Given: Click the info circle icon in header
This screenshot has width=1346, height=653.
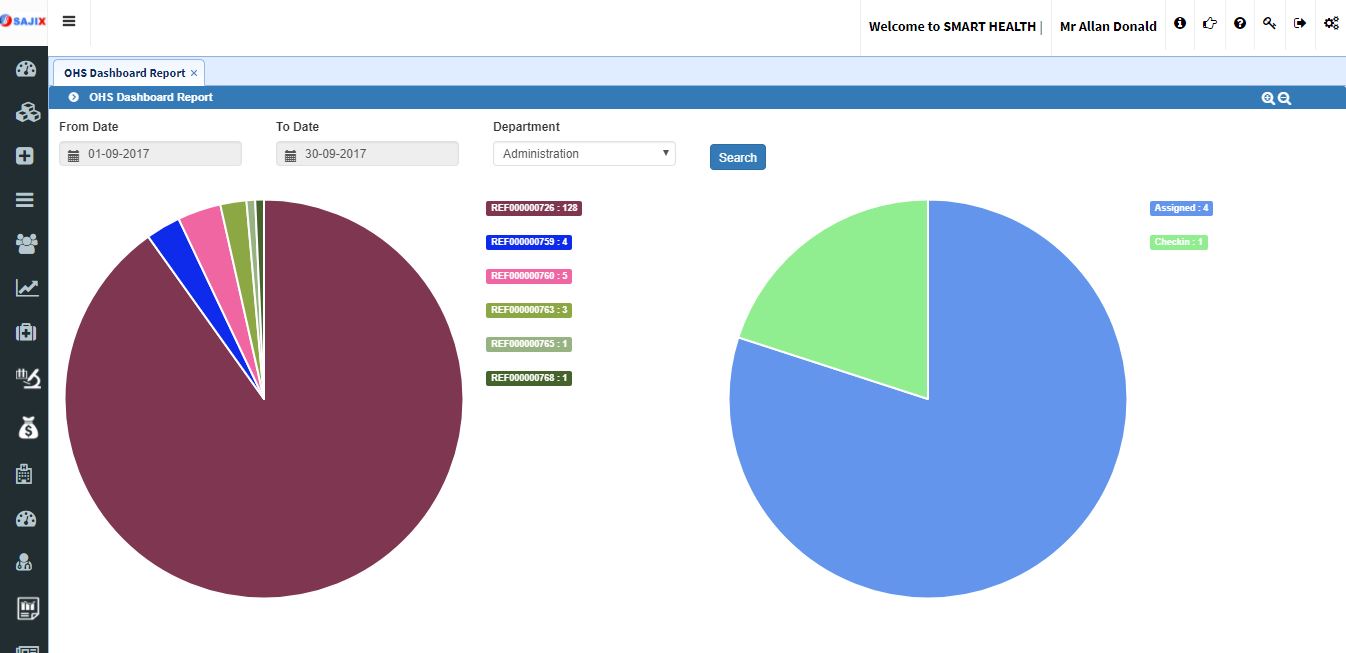Looking at the screenshot, I should 1180,23.
